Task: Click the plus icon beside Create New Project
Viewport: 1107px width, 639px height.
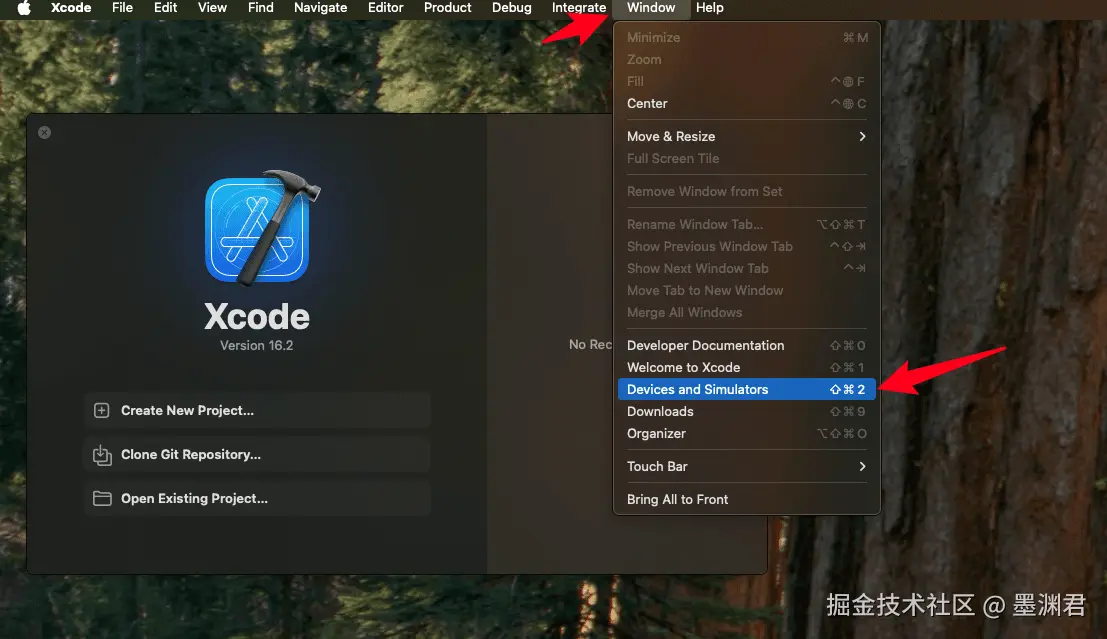Action: tap(102, 410)
